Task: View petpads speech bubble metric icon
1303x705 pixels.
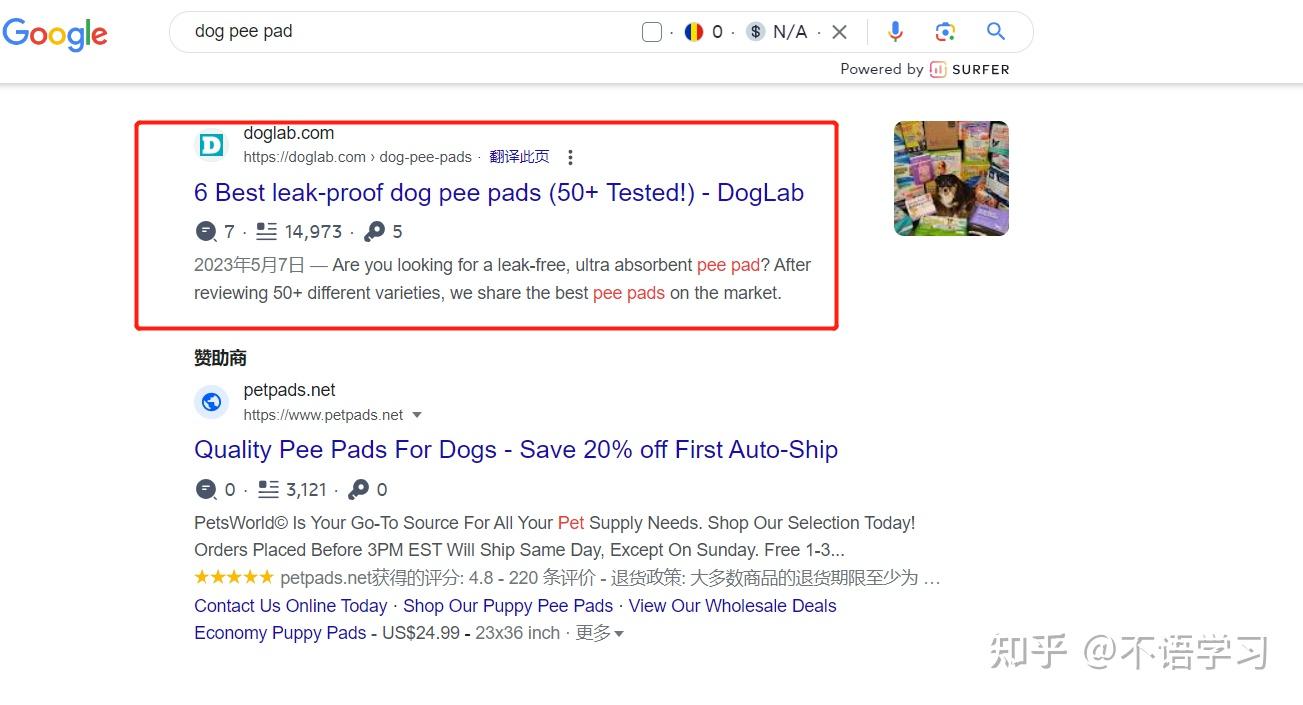Action: [206, 490]
